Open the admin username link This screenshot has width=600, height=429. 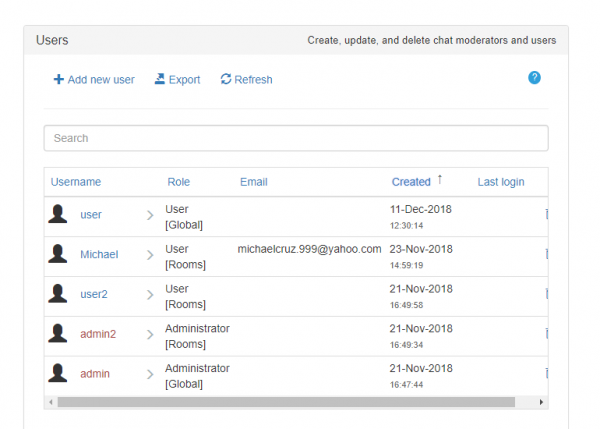(95, 374)
